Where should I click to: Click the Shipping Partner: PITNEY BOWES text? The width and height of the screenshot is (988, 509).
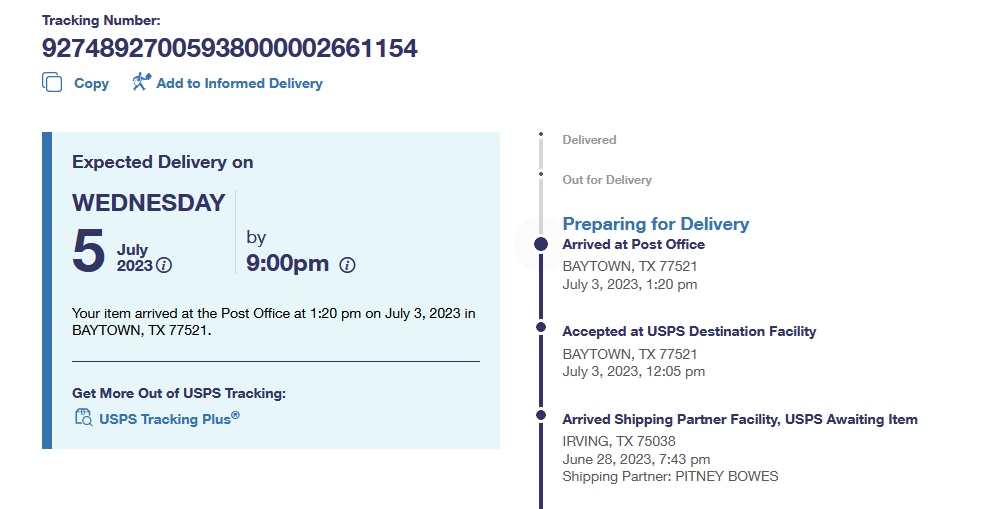pos(670,476)
